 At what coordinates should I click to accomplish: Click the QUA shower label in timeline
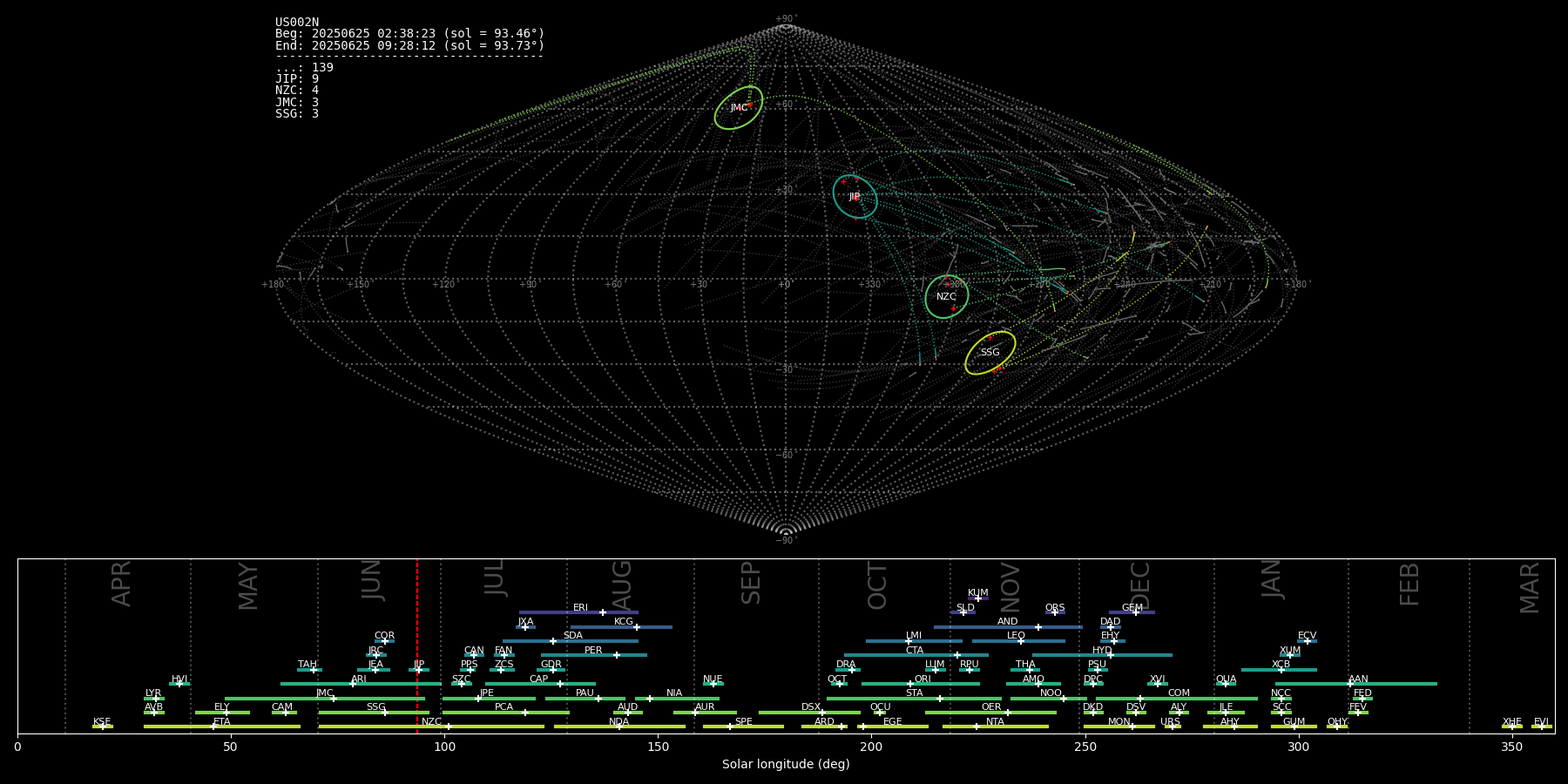(1226, 679)
